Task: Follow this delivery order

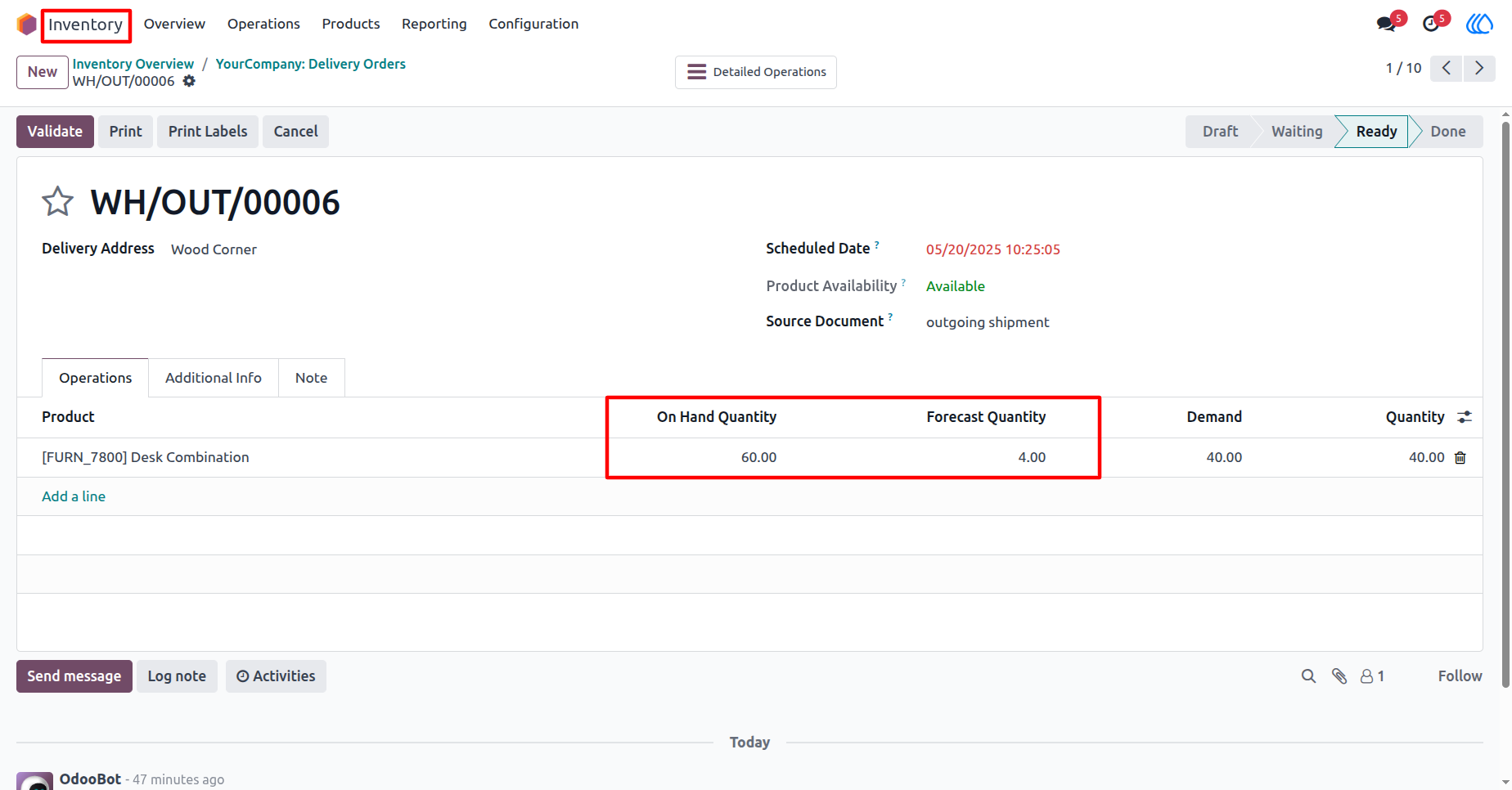Action: (x=1460, y=676)
